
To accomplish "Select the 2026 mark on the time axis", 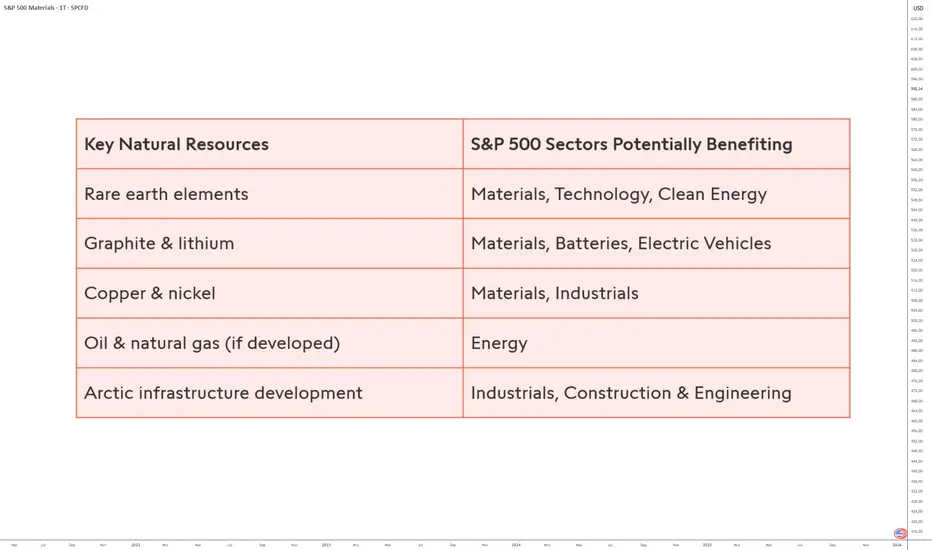I will 897,545.
